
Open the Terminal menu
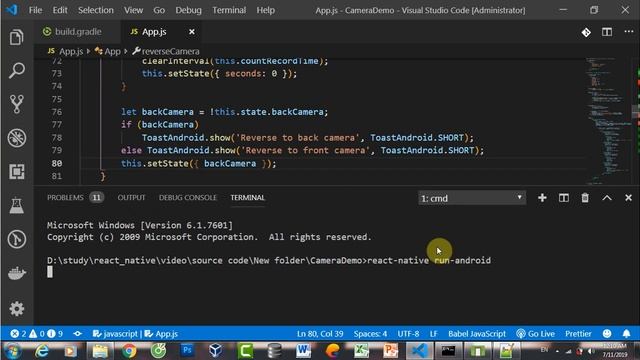[x=229, y=10]
